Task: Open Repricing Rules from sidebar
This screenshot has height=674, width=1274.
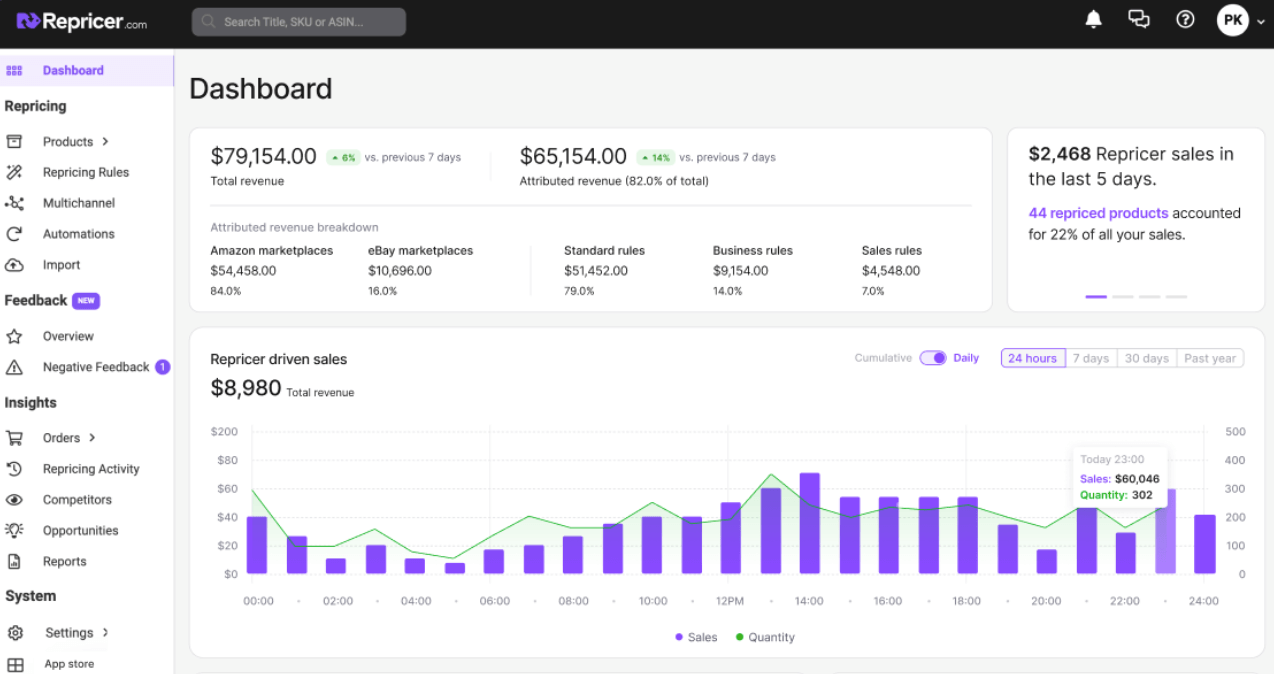Action: (x=85, y=172)
